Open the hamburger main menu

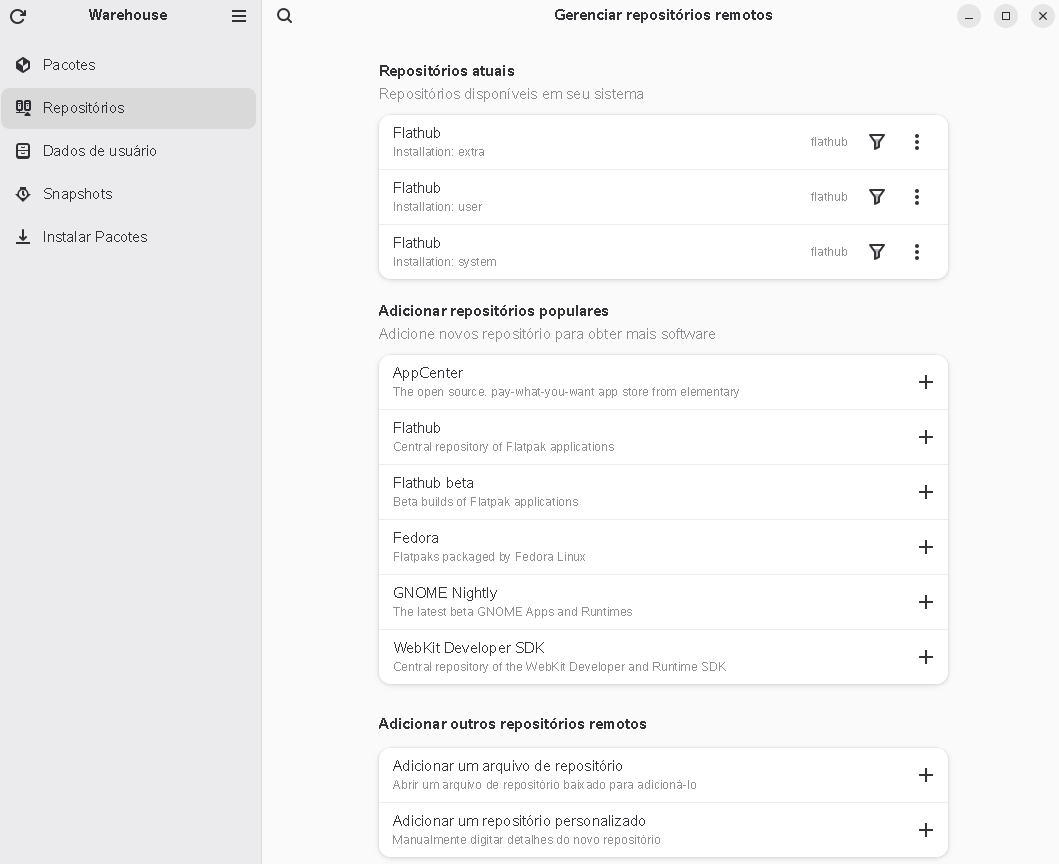click(x=239, y=16)
